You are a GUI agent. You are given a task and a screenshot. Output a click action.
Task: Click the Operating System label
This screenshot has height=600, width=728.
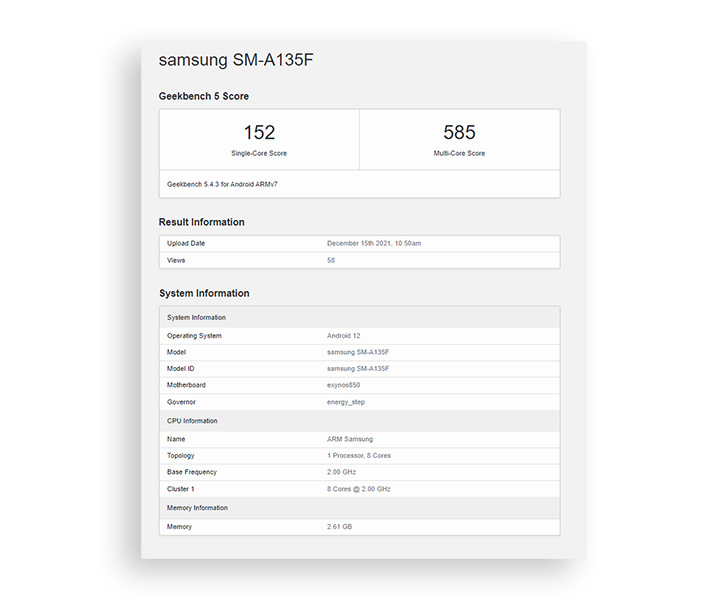[195, 336]
